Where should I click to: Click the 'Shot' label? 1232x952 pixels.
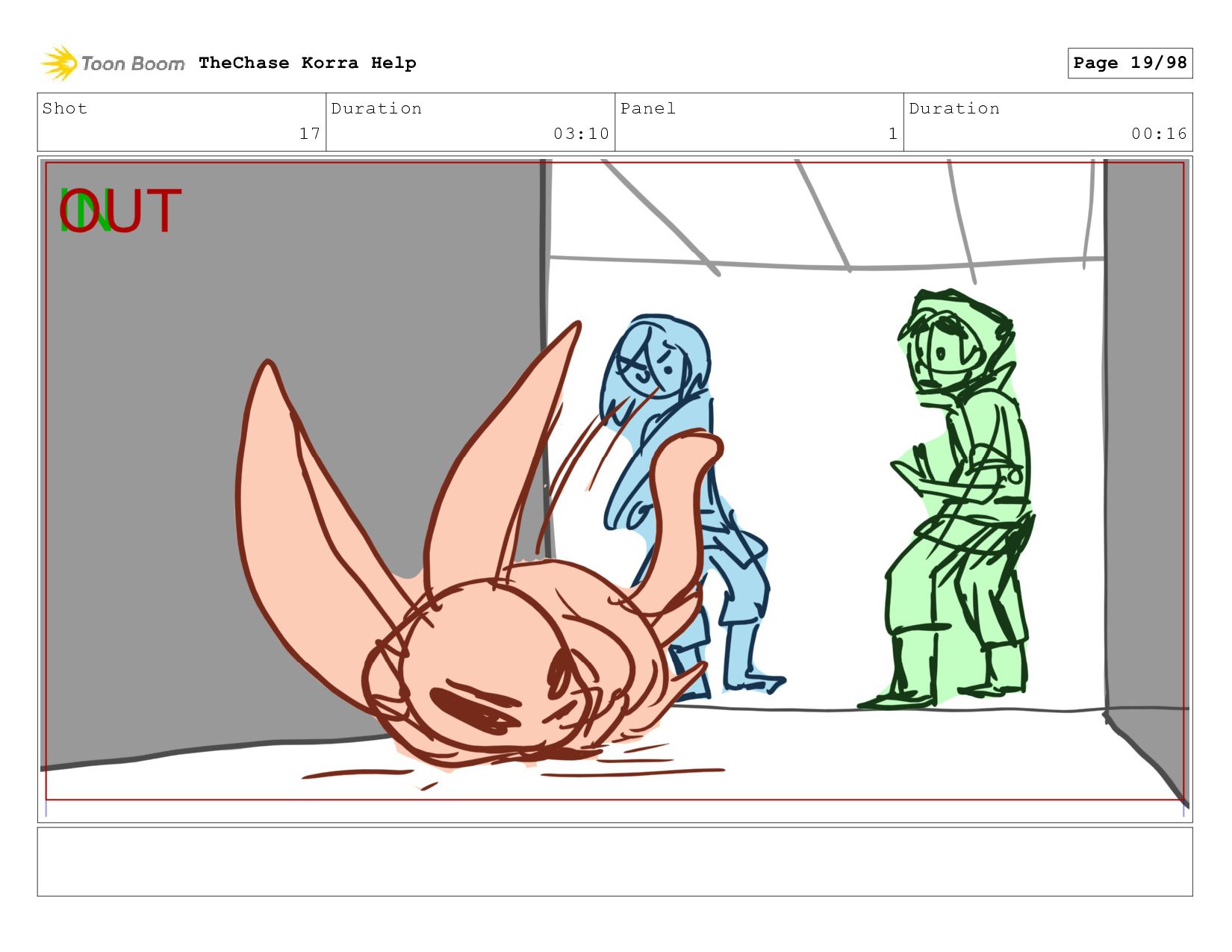click(65, 108)
